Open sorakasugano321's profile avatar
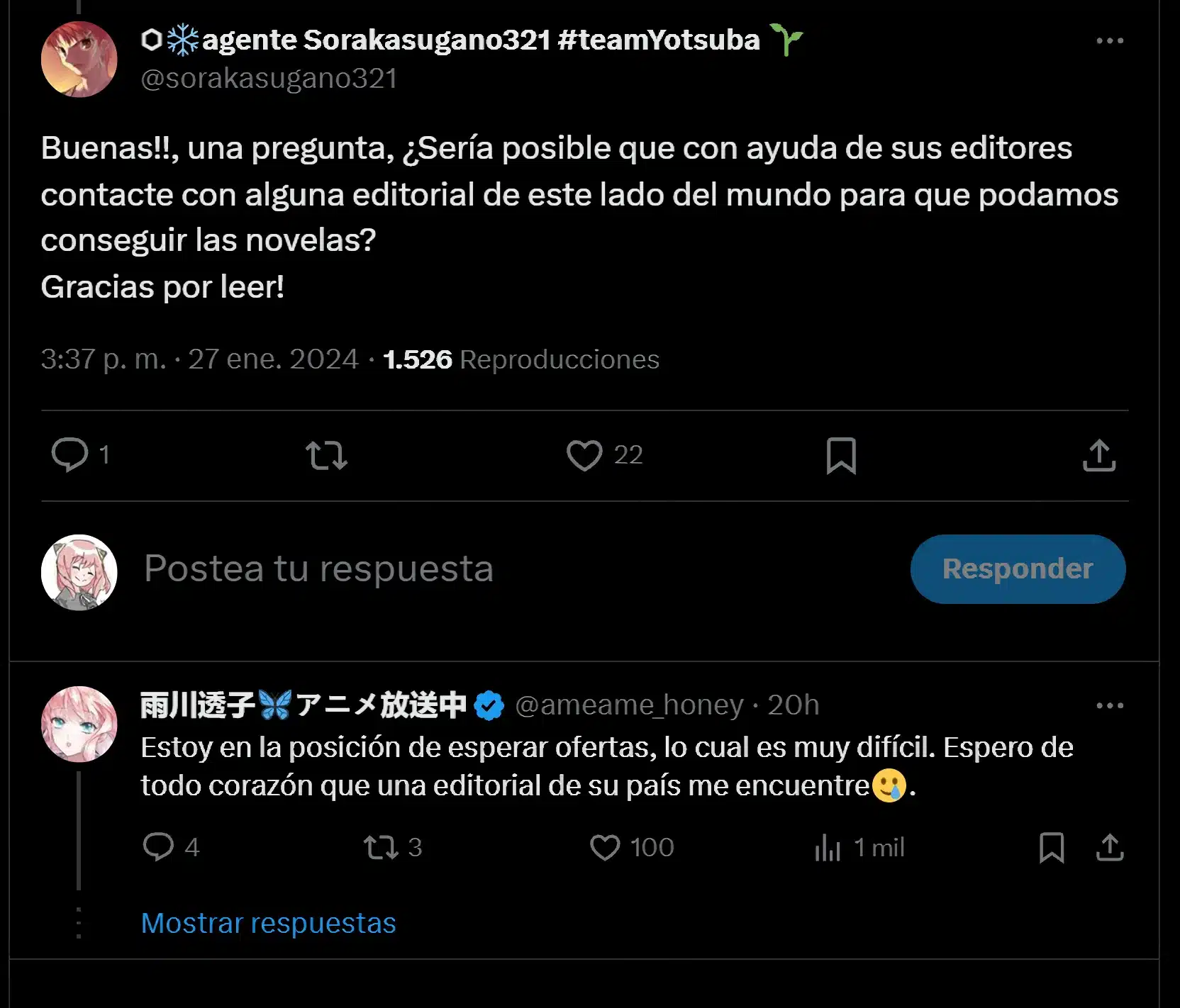 (x=80, y=58)
